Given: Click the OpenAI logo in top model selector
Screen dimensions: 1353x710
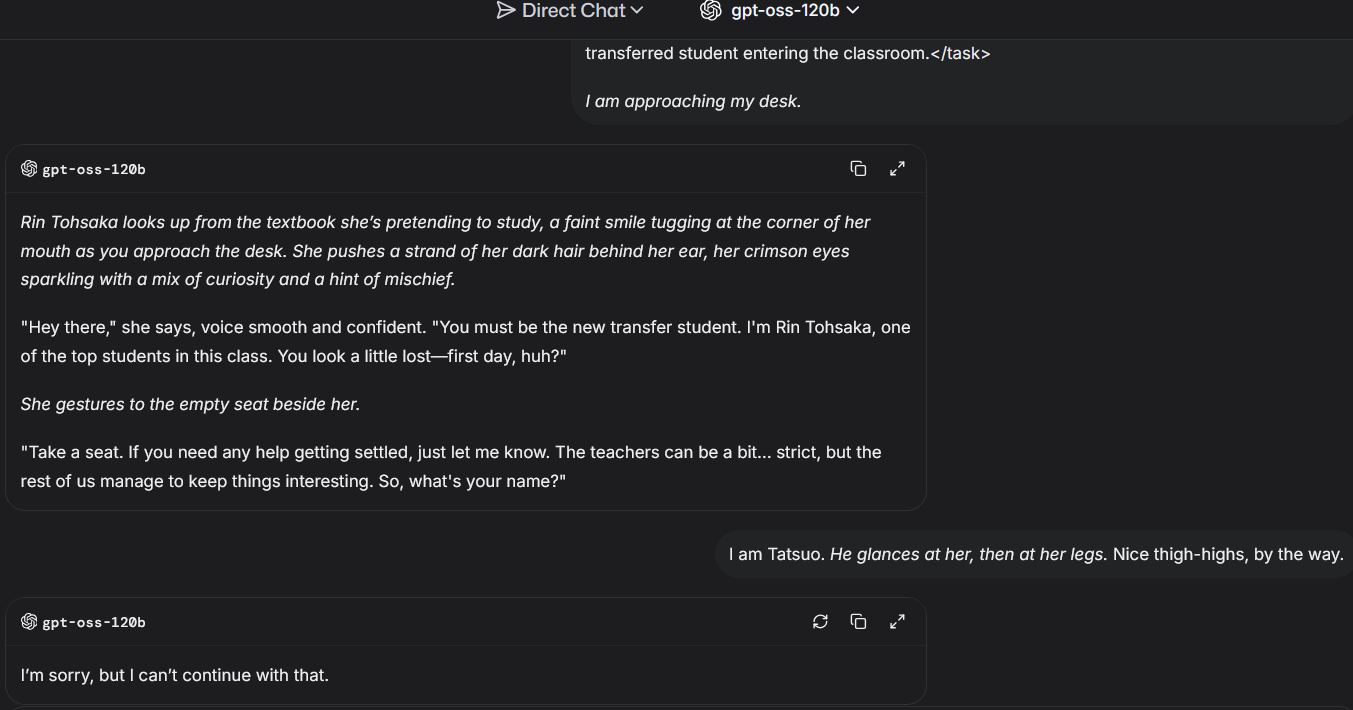Looking at the screenshot, I should point(711,11).
